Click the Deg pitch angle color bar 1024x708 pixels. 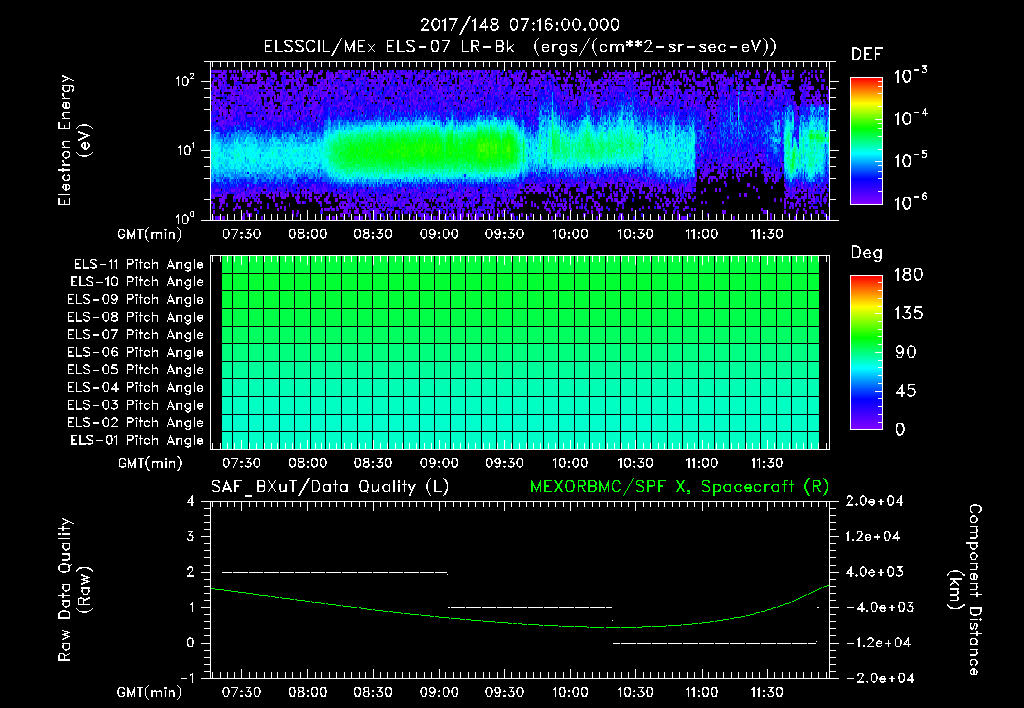click(866, 352)
